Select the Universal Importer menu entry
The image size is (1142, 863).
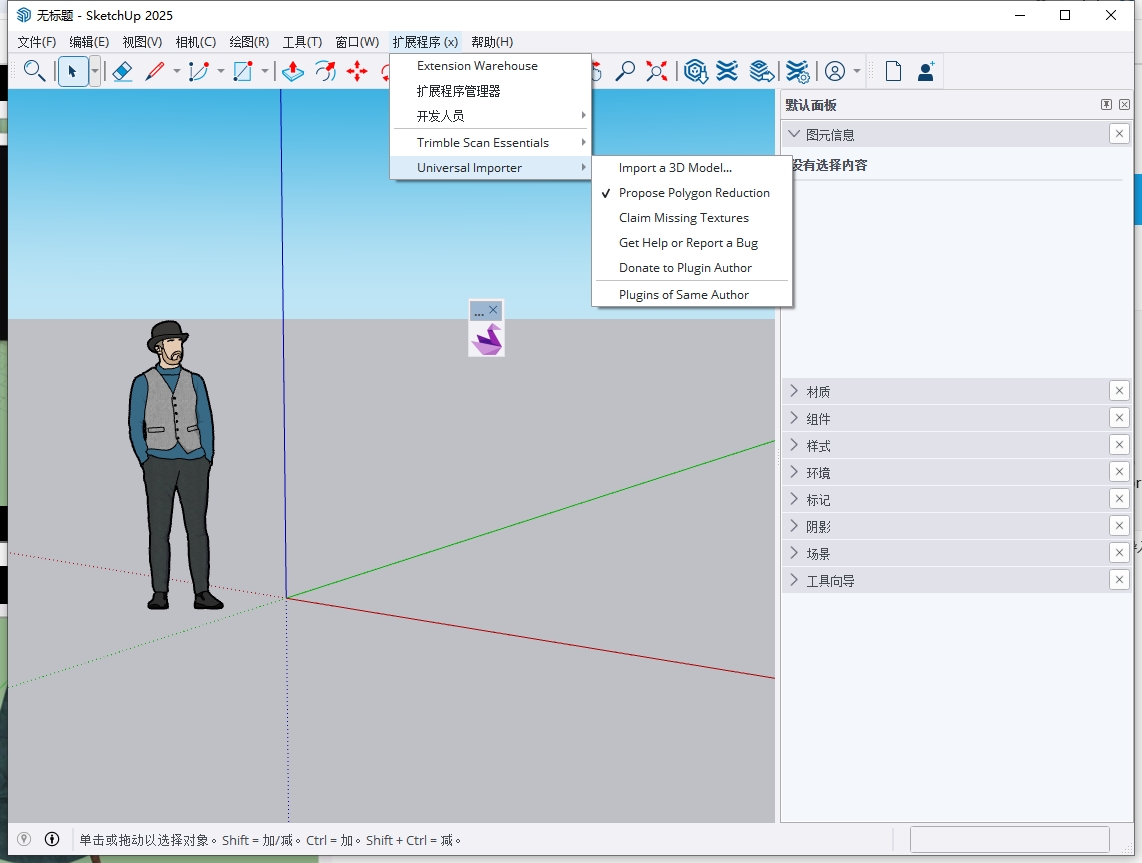point(490,168)
